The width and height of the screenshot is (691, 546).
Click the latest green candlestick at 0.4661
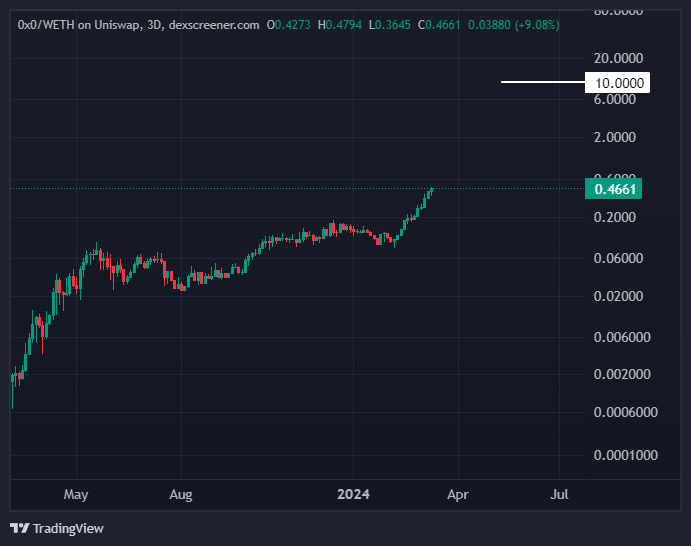coord(431,190)
